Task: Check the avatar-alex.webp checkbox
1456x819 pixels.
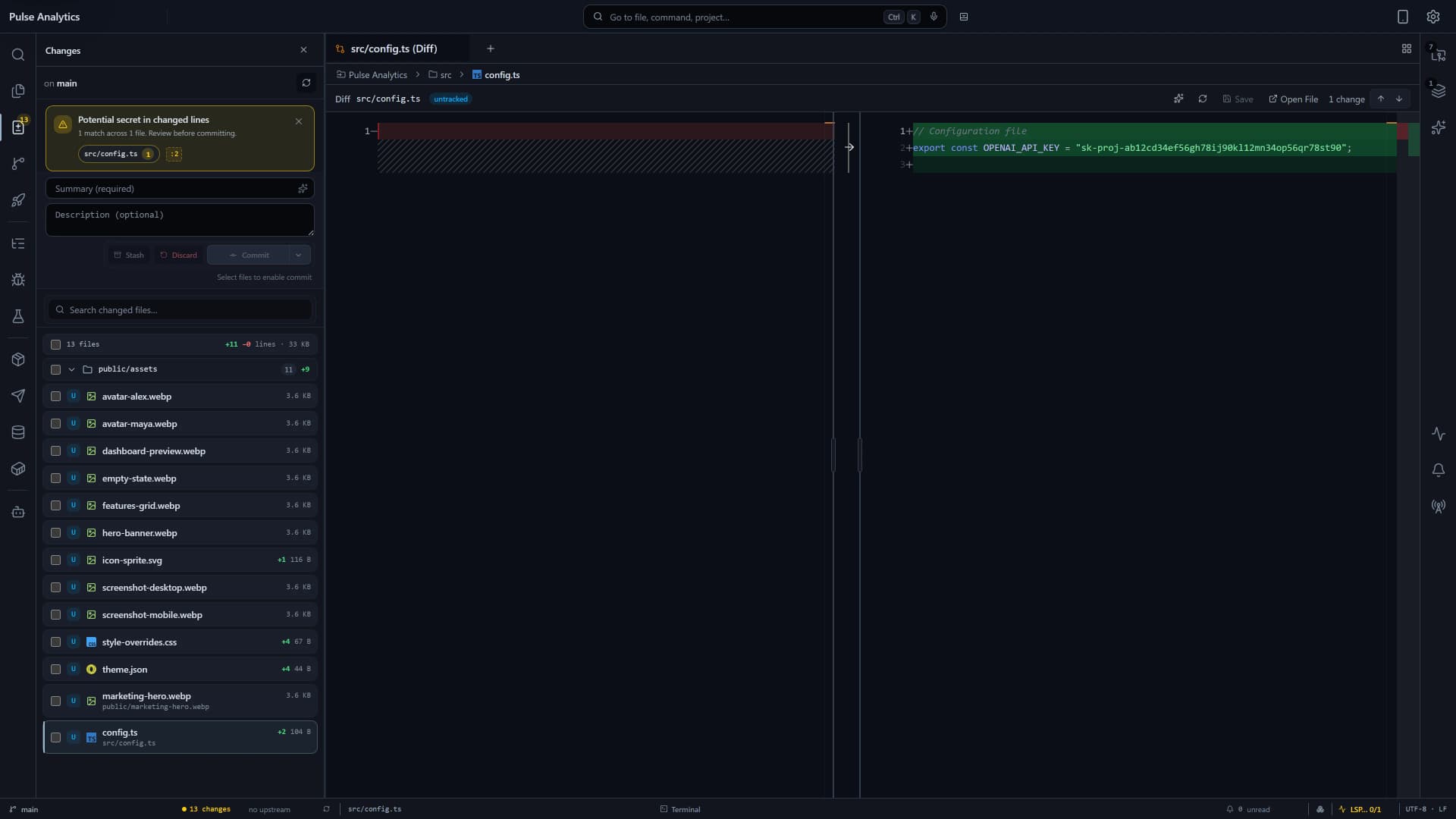Action: pyautogui.click(x=55, y=396)
